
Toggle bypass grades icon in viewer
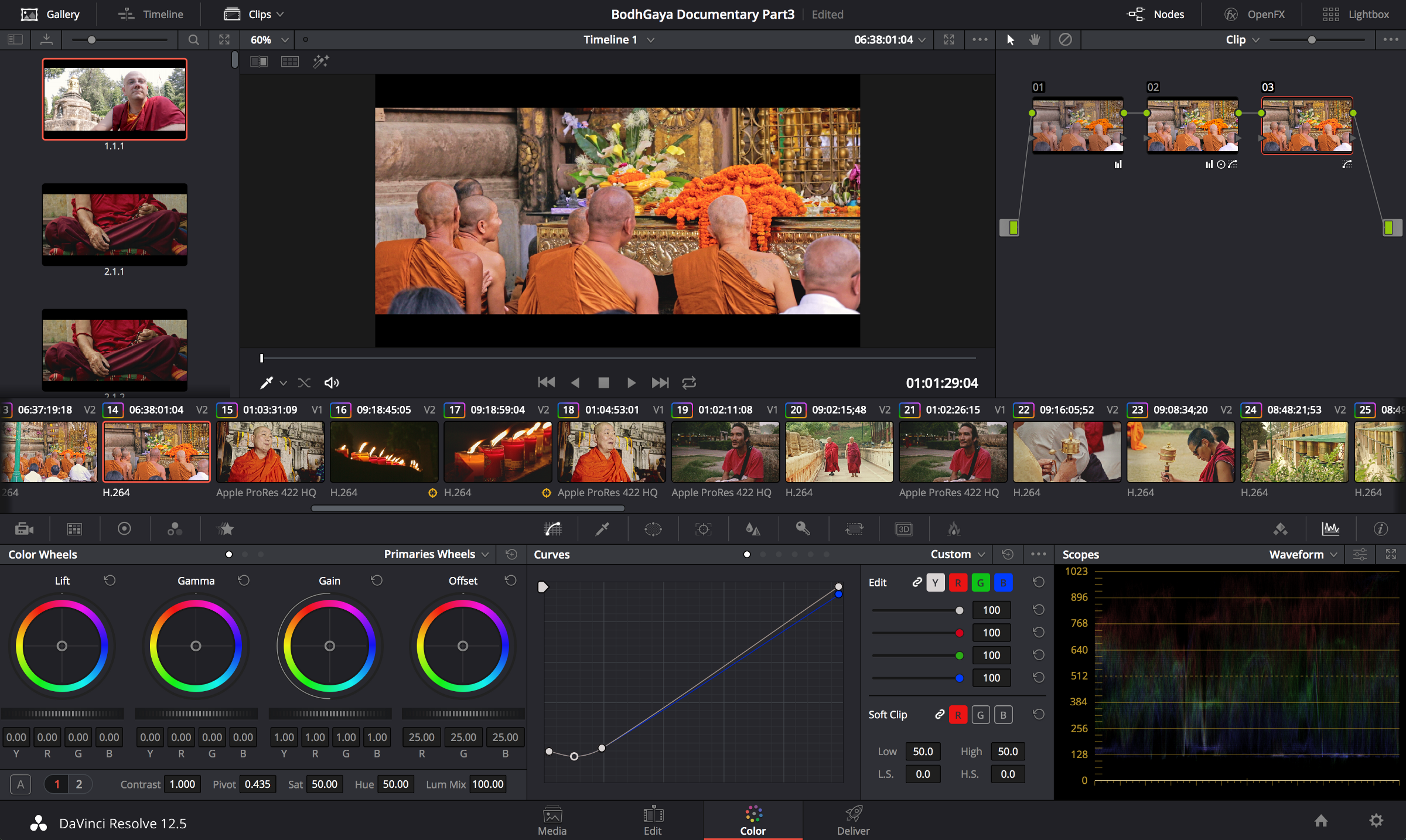[1065, 39]
